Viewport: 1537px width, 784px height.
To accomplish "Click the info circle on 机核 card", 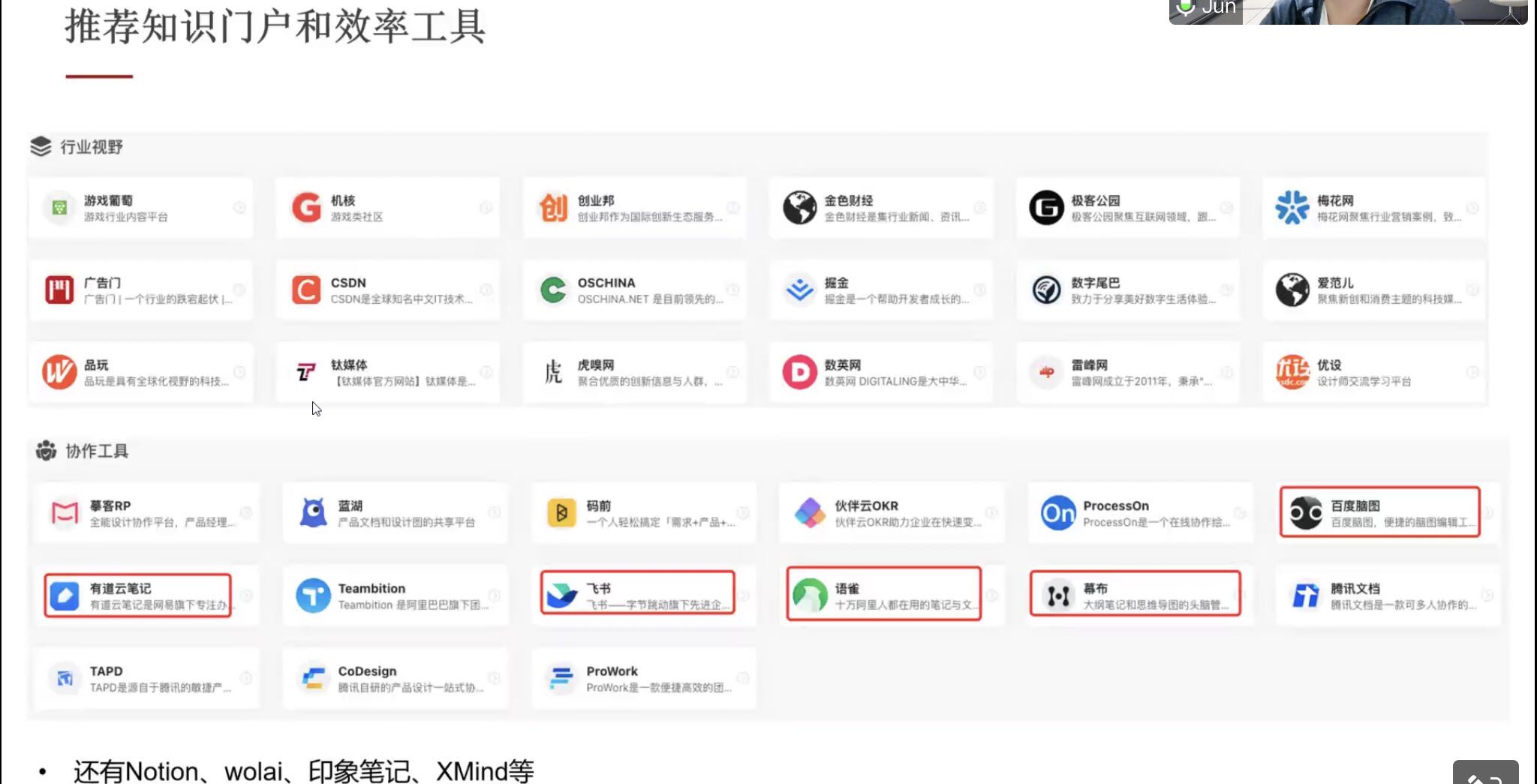I will pos(486,208).
